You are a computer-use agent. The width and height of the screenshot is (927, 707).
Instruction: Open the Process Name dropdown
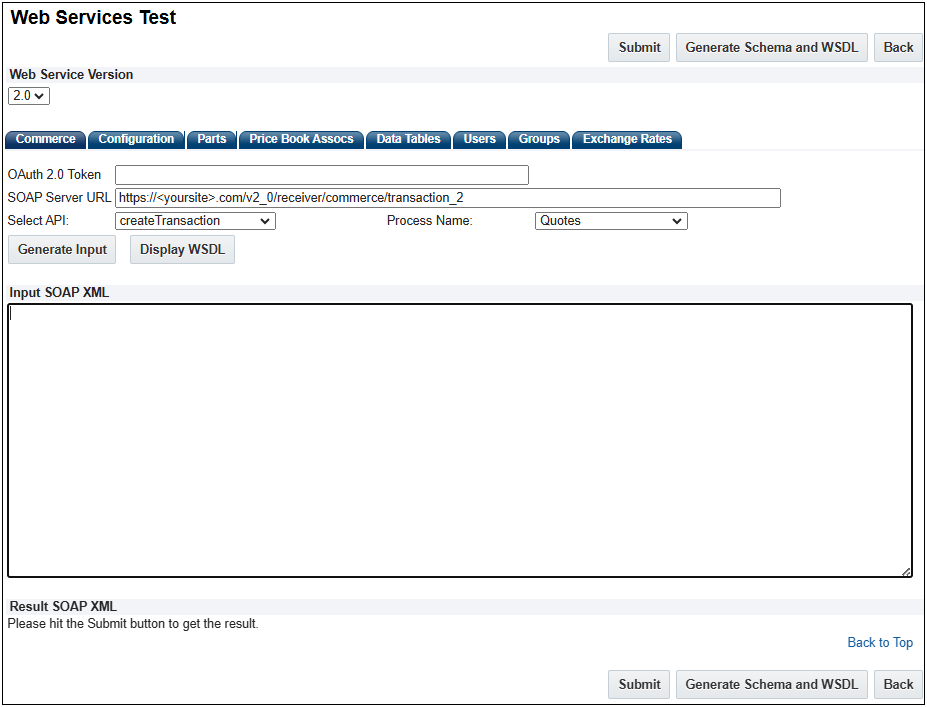click(610, 220)
